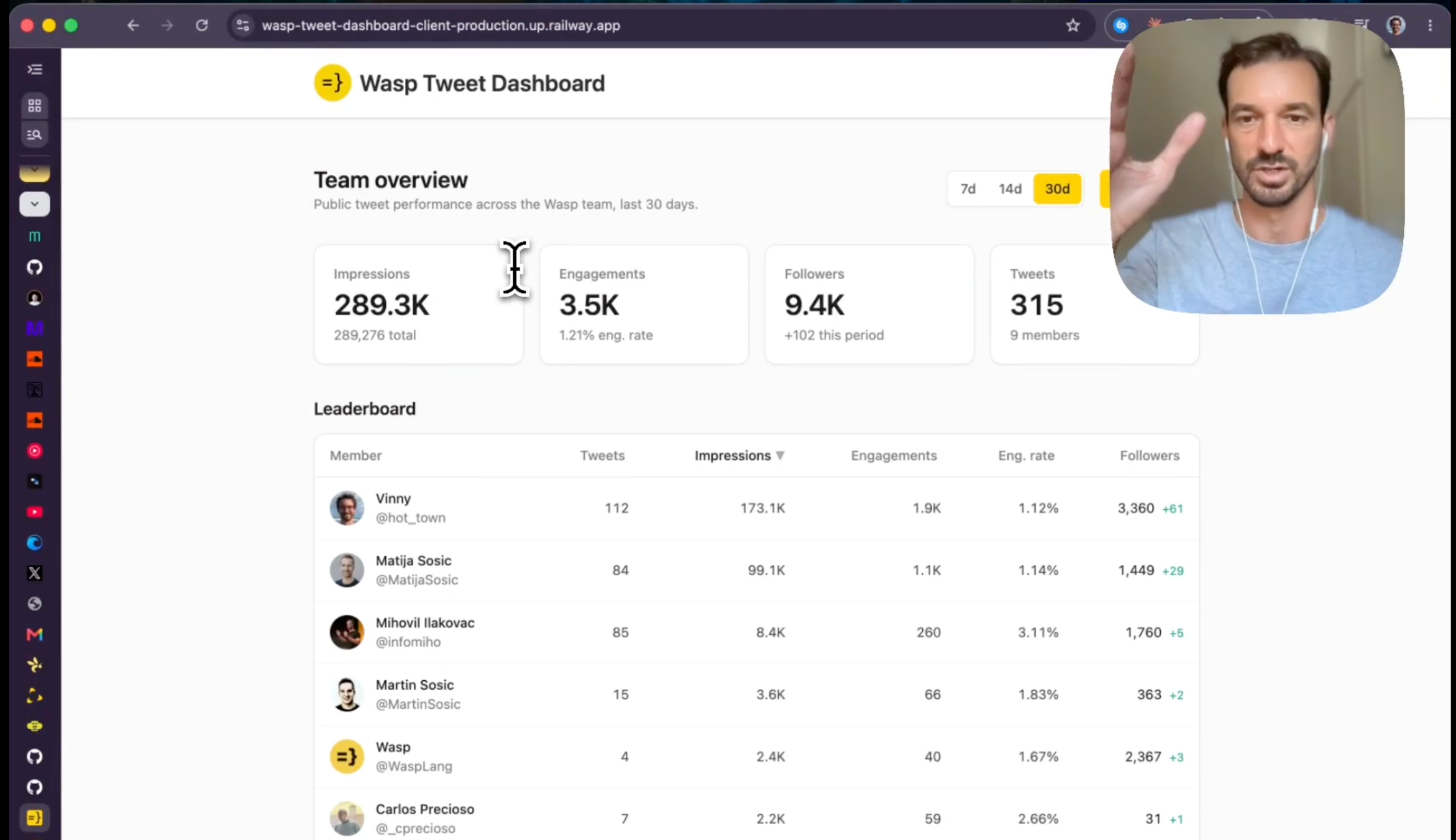Open the @MartinSosic handle

coord(418,704)
